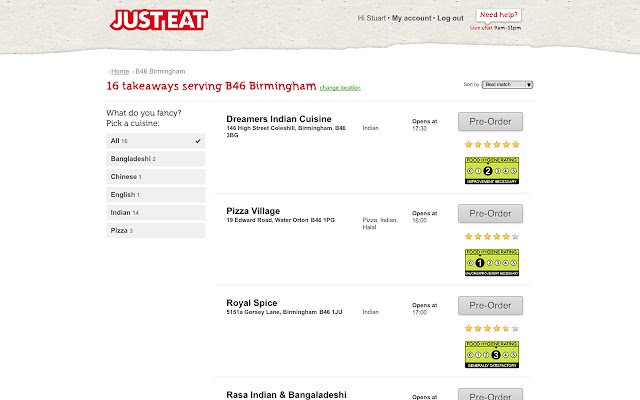Viewport: 640px width, 400px height.
Task: Open Dreamers Indian Cuisine food hygiene badge
Action: 492,171
